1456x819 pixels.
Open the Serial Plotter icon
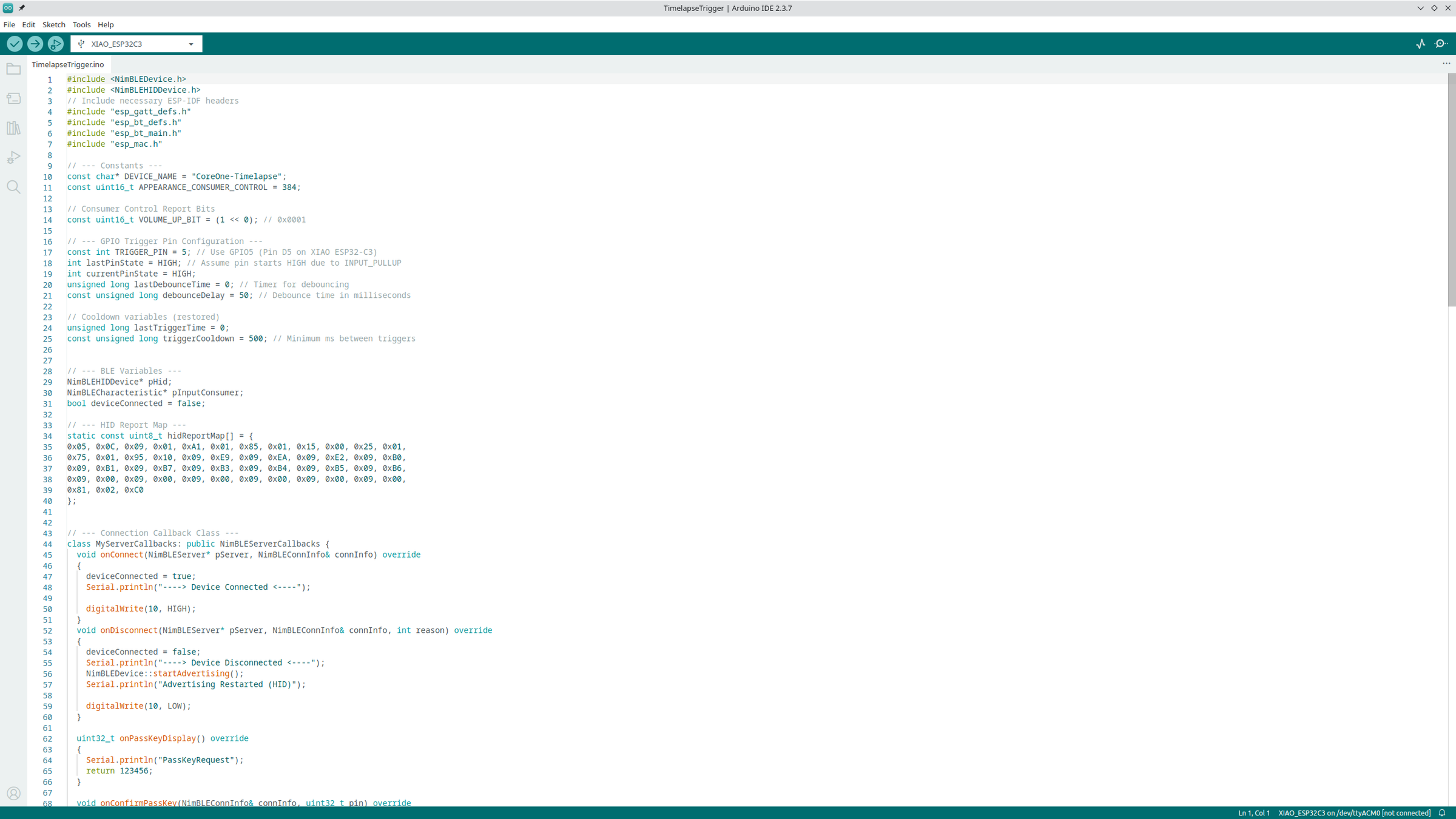coord(1421,44)
